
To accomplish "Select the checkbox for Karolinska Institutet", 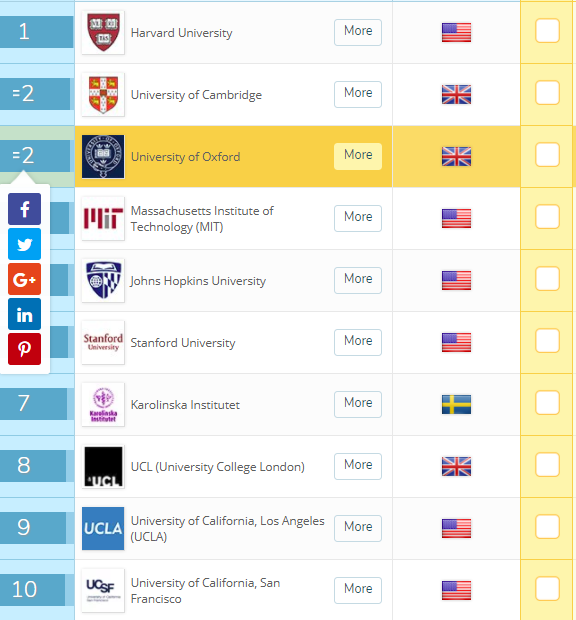I will [547, 403].
